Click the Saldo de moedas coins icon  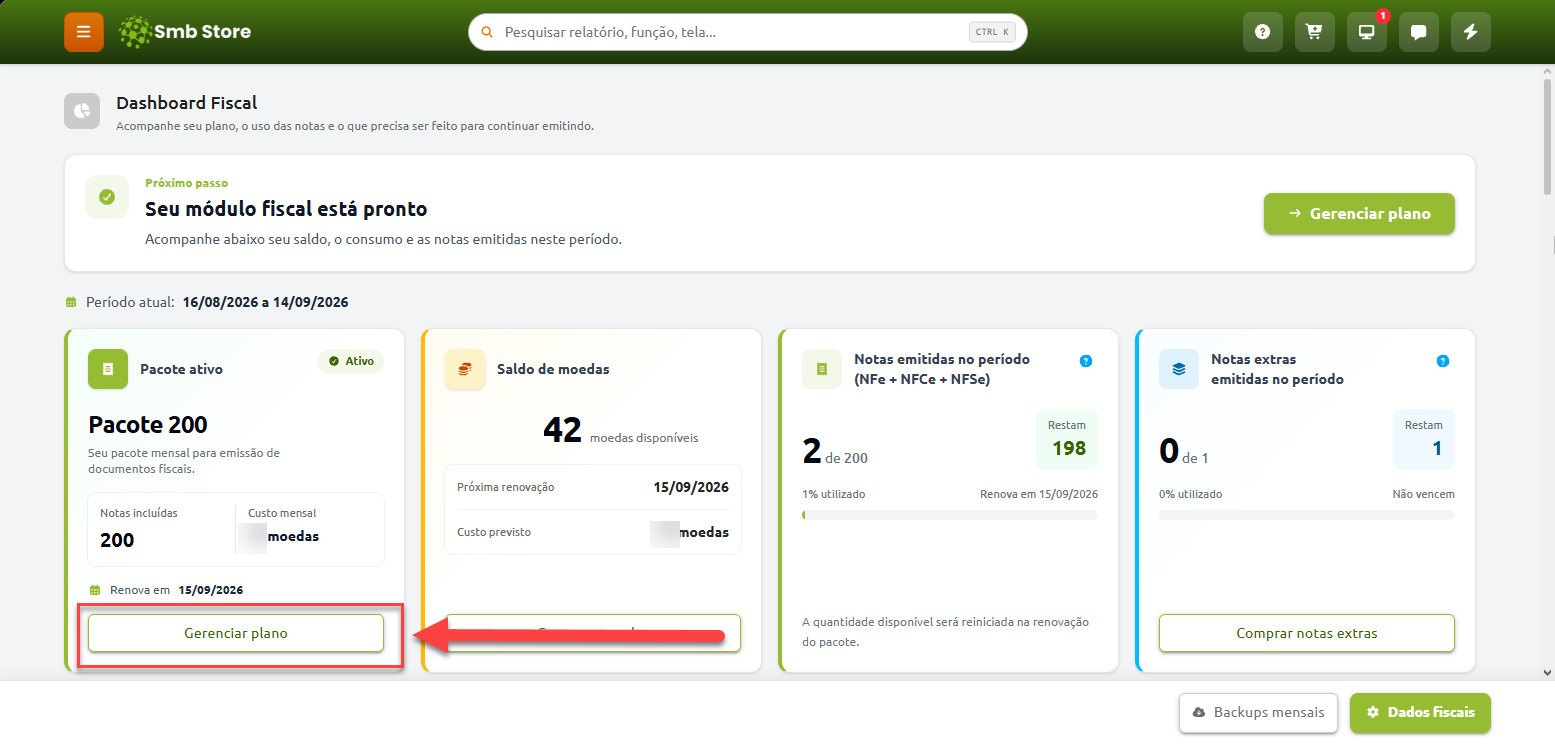coord(464,369)
